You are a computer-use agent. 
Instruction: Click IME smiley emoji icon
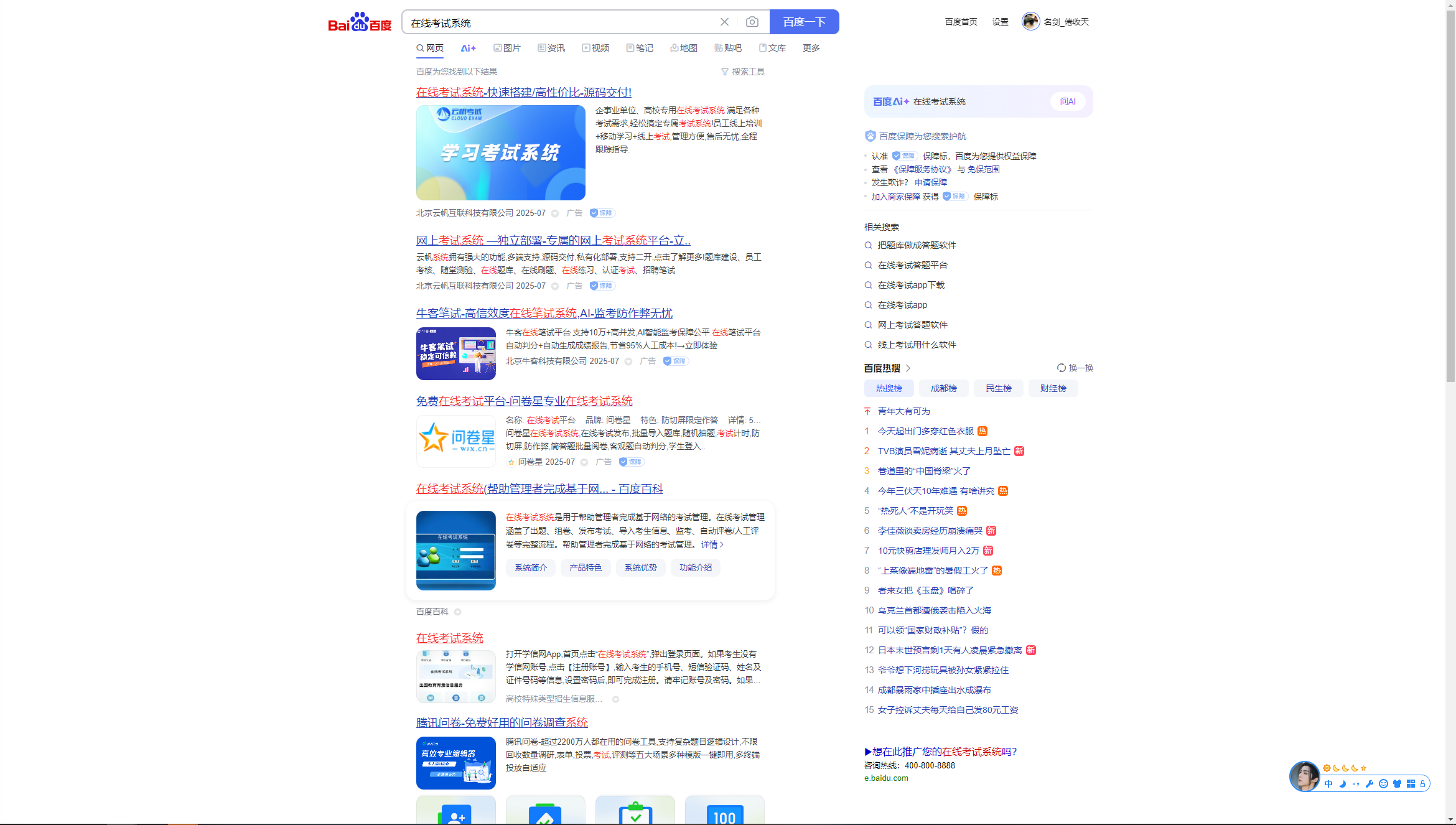tap(1383, 784)
